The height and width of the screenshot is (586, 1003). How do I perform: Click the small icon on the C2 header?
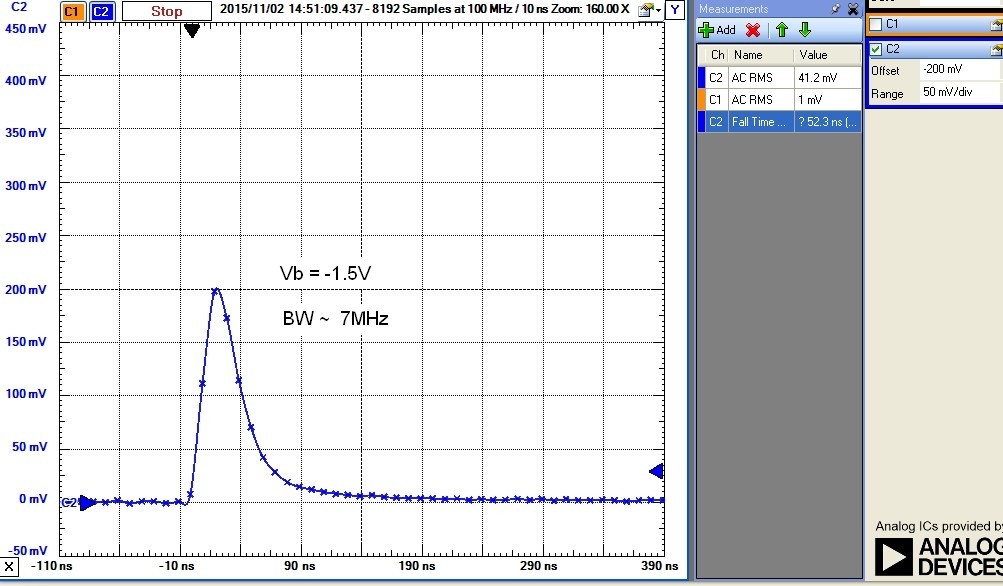(x=997, y=48)
